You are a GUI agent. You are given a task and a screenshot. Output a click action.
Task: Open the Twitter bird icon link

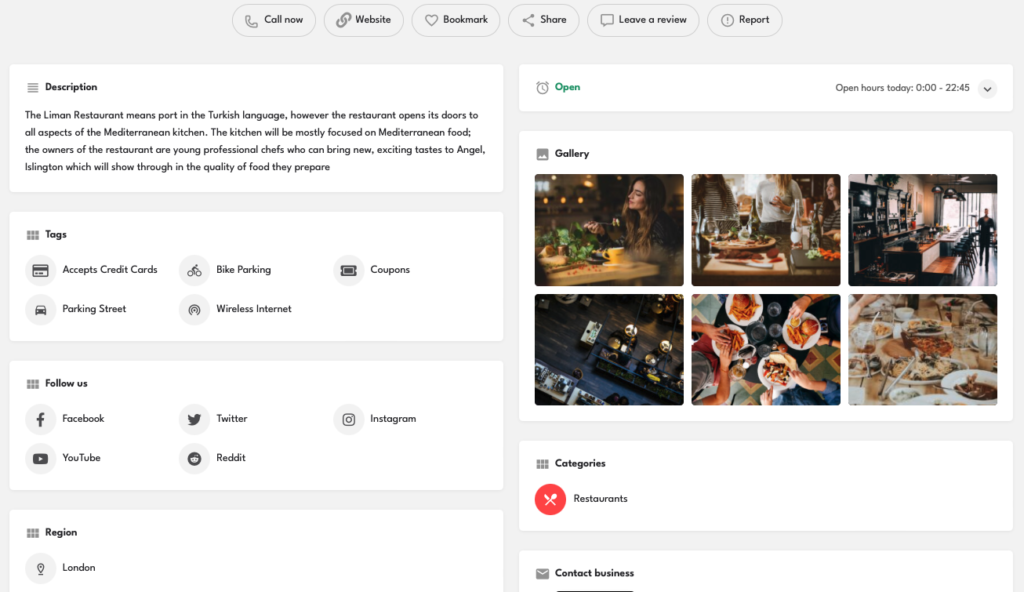[x=194, y=419]
